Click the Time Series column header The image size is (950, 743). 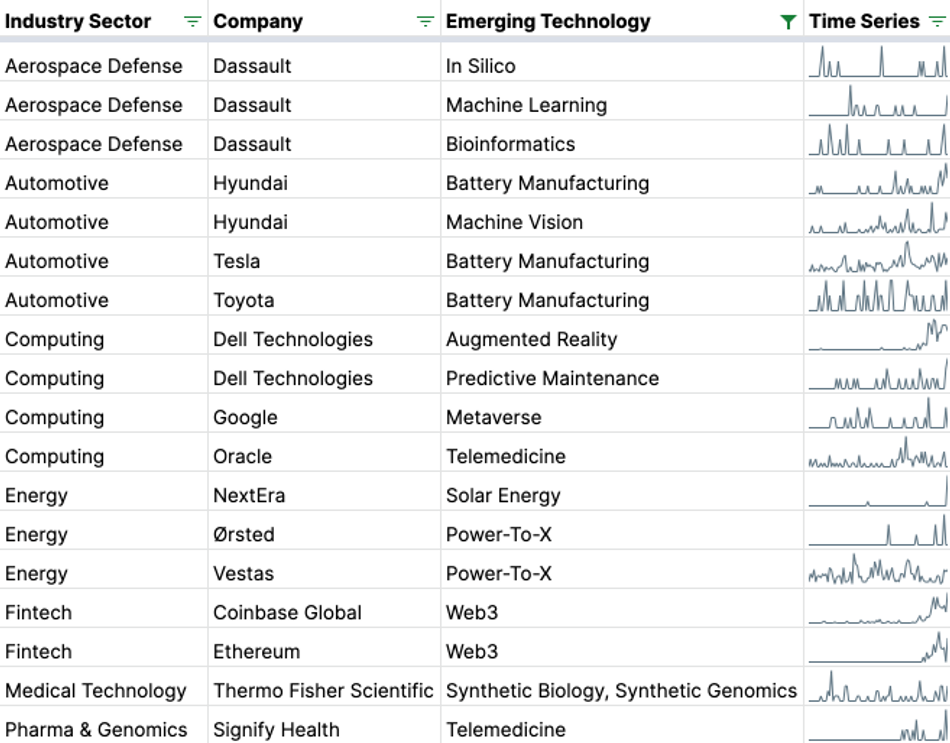(877, 21)
